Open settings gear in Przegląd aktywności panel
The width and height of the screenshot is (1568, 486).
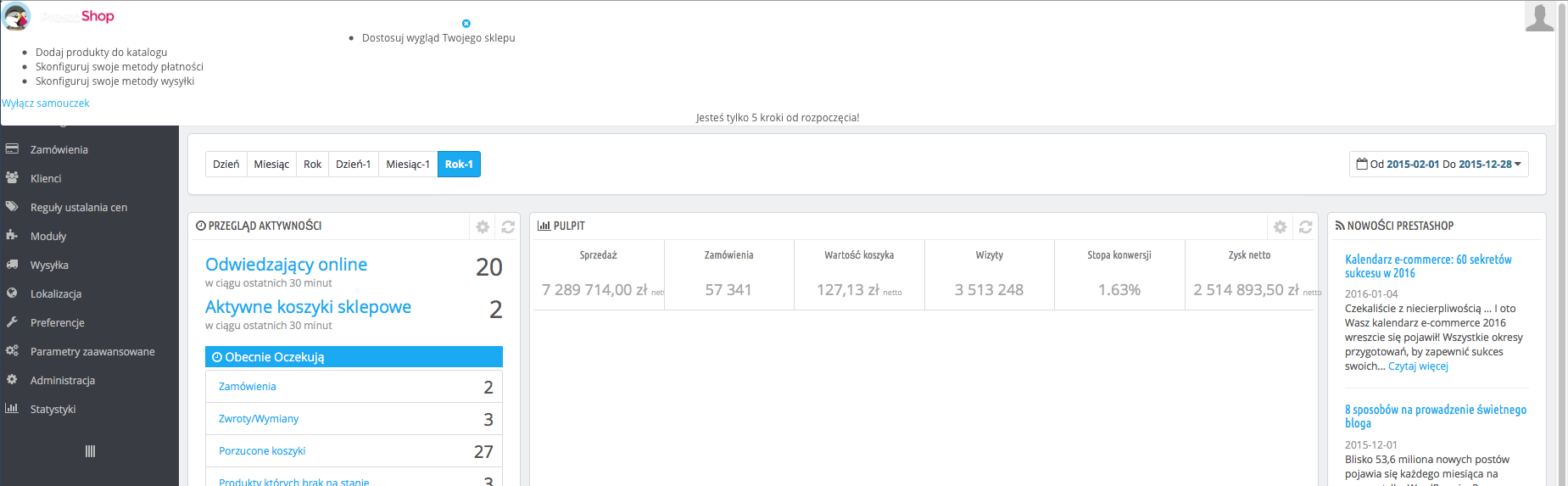[483, 227]
